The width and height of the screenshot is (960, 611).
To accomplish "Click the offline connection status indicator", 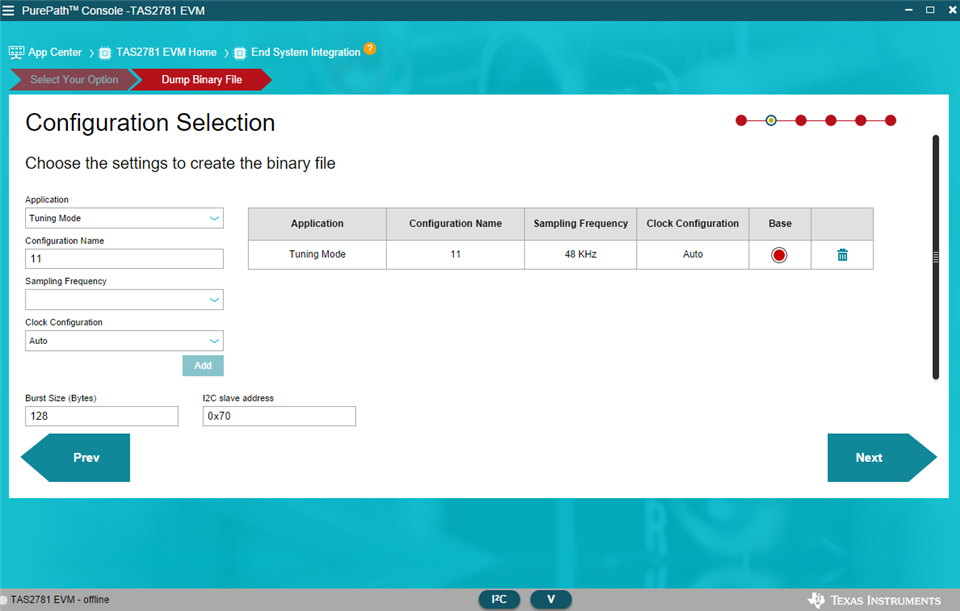I will (3, 599).
